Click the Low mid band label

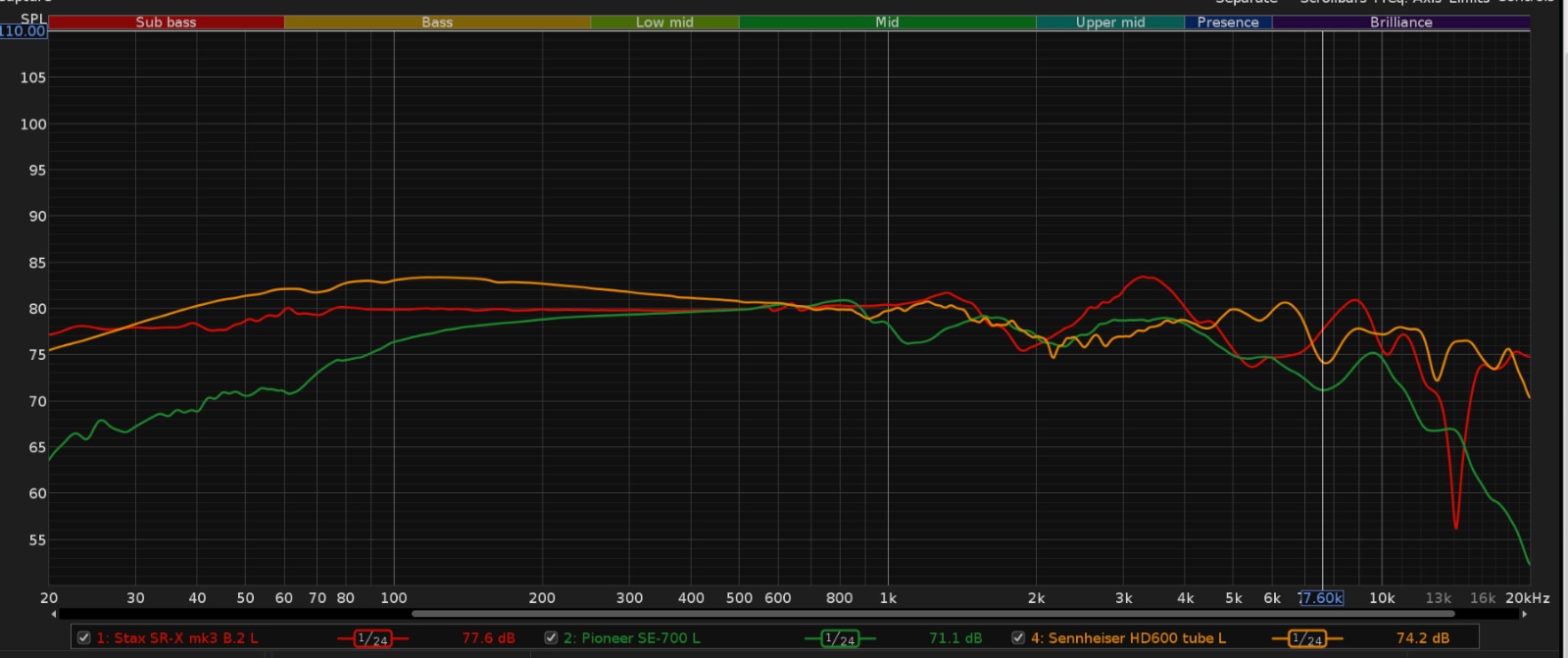click(x=664, y=22)
